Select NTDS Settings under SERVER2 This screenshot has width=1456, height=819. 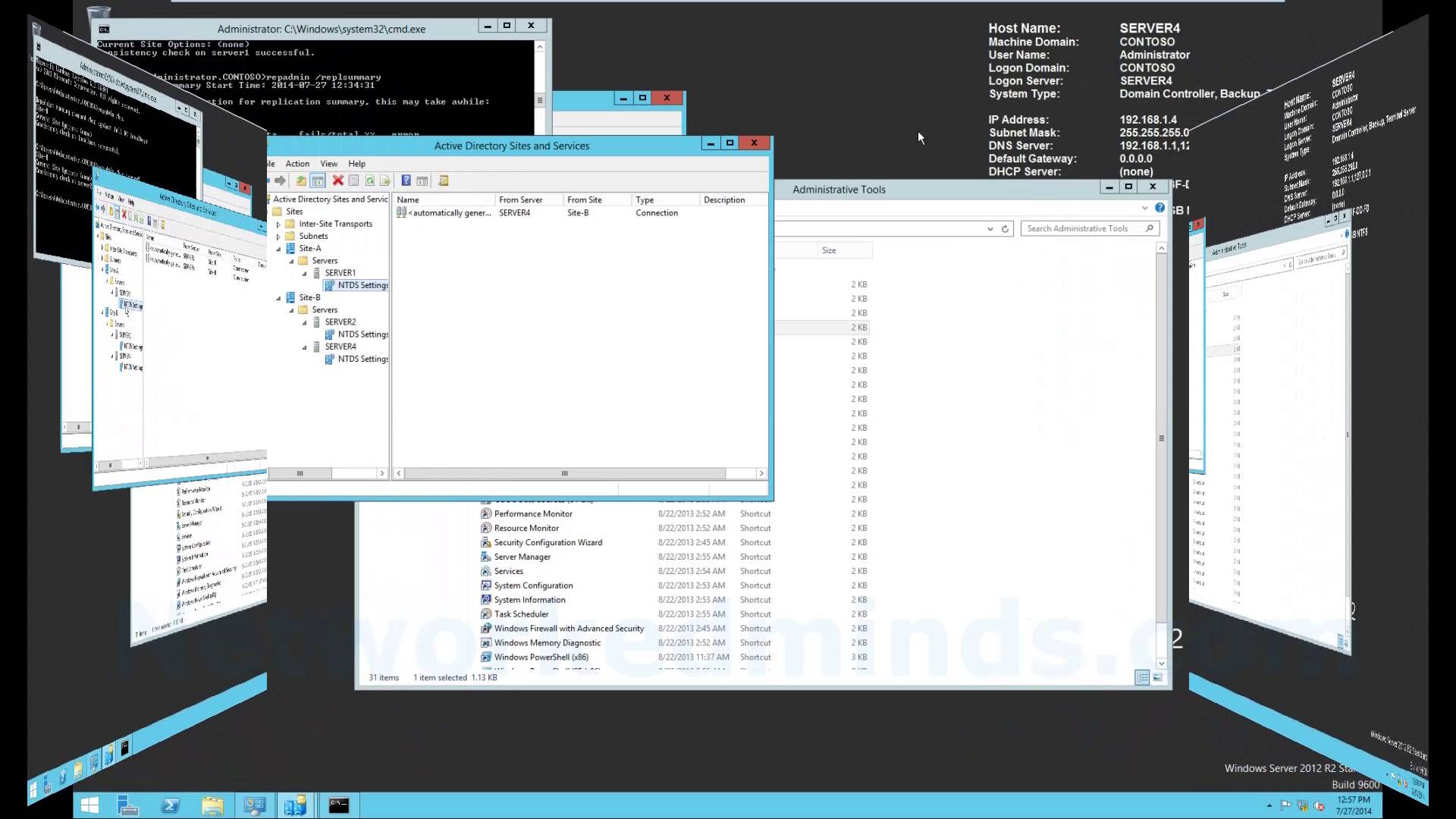[x=356, y=334]
